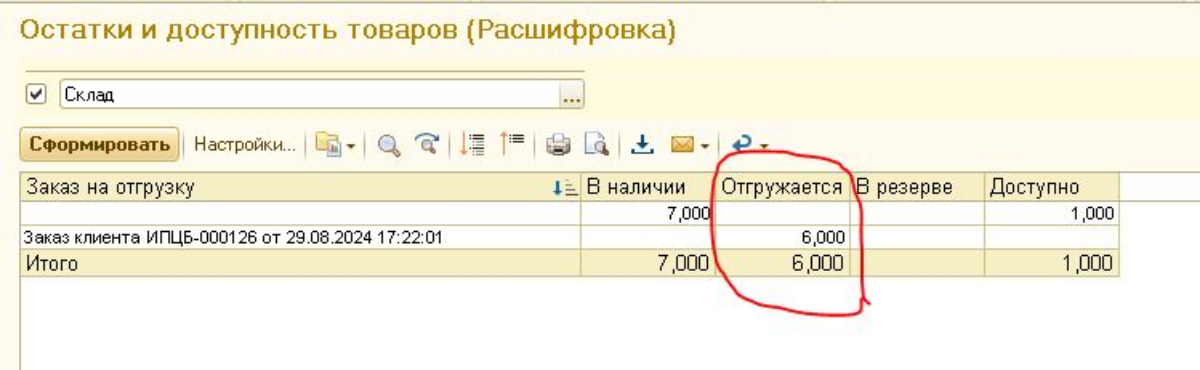
Task: Click the Остатки и доступность товаров title
Action: coord(347,31)
